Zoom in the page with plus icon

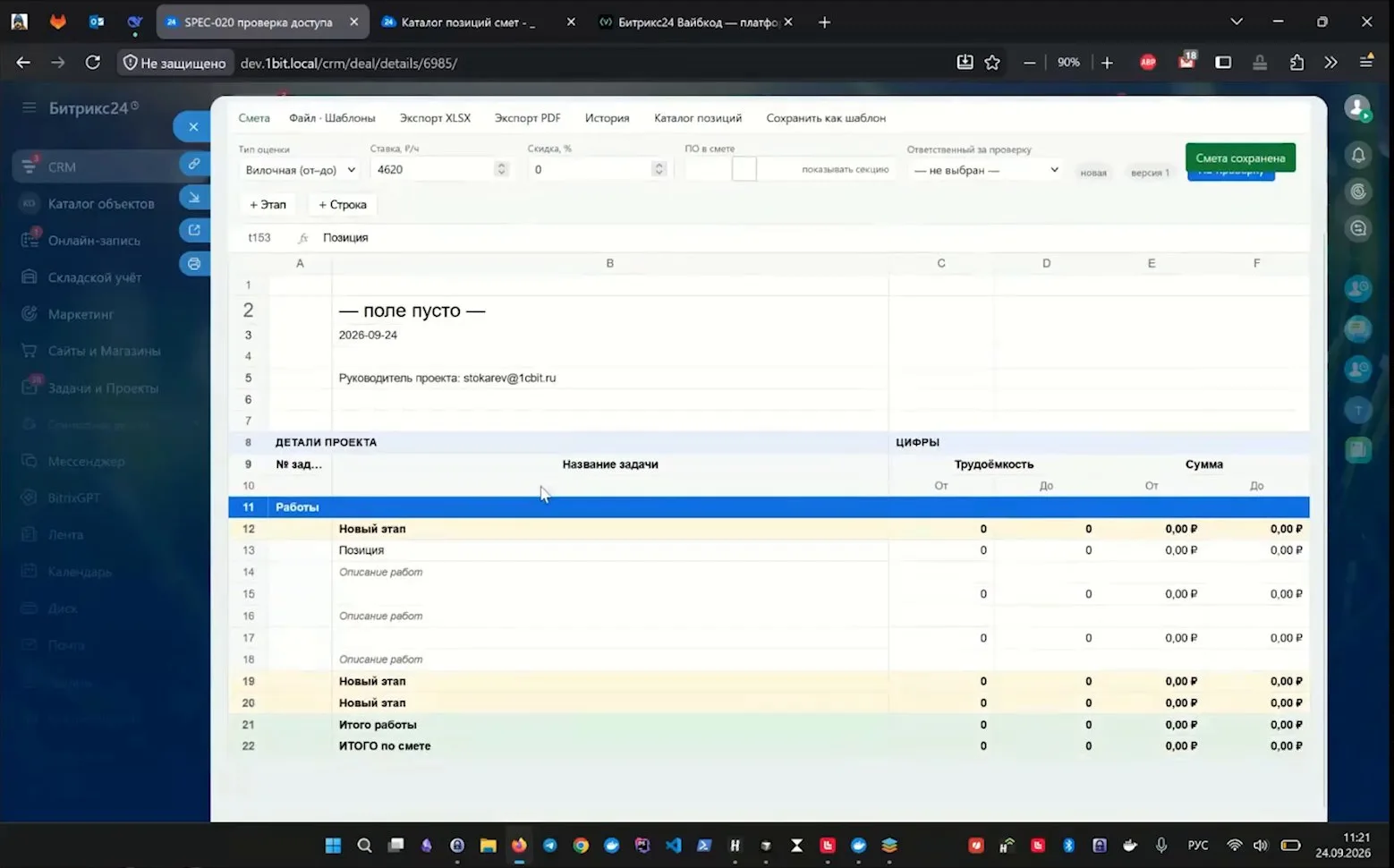coord(1107,63)
